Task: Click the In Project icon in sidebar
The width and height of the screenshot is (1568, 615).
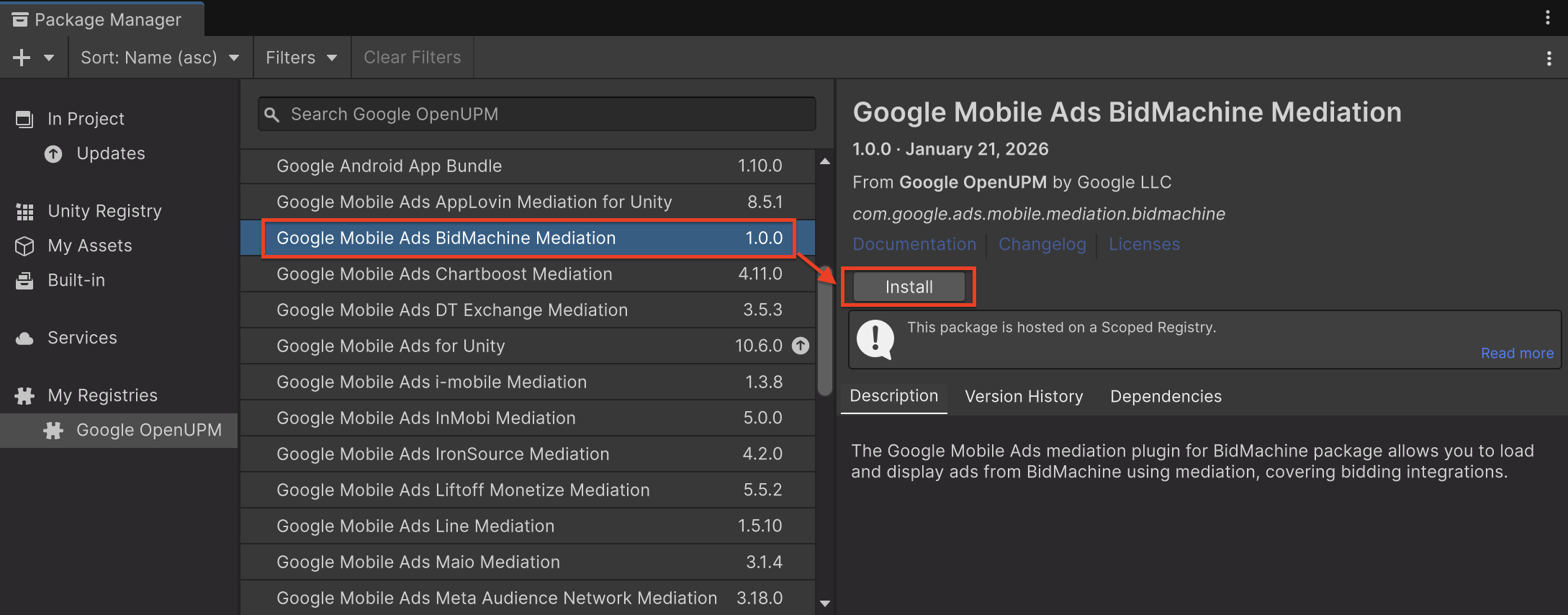Action: click(24, 119)
